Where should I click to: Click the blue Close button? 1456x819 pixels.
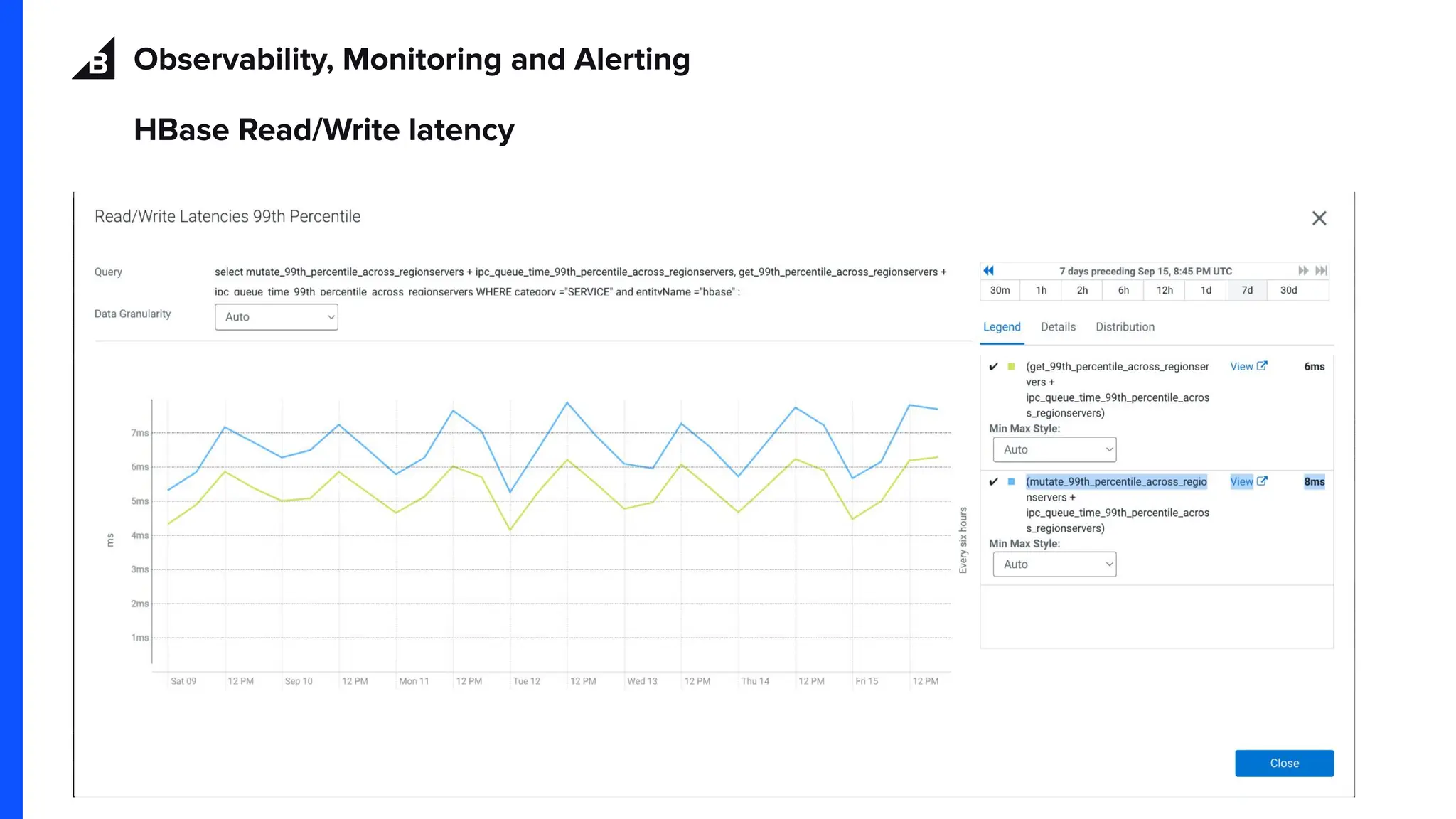click(1284, 764)
